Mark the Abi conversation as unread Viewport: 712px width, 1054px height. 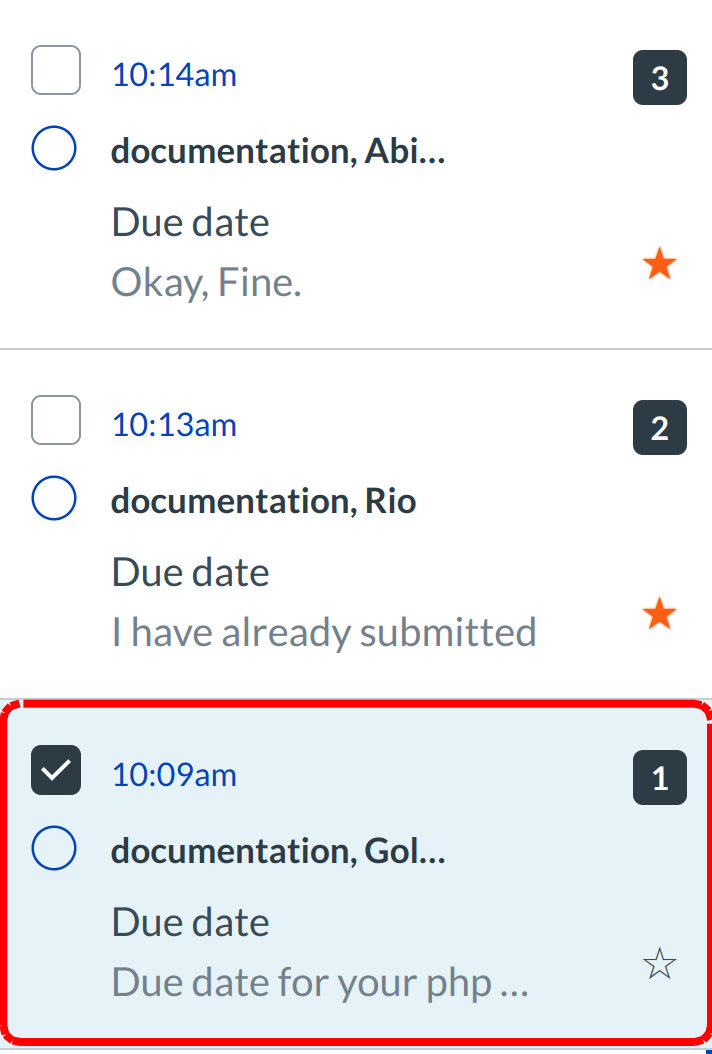pyautogui.click(x=54, y=149)
